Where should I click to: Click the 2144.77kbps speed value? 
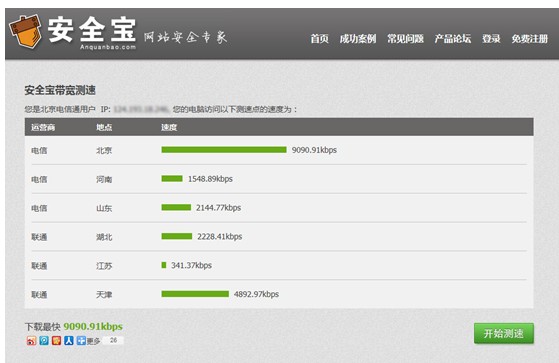click(x=219, y=208)
